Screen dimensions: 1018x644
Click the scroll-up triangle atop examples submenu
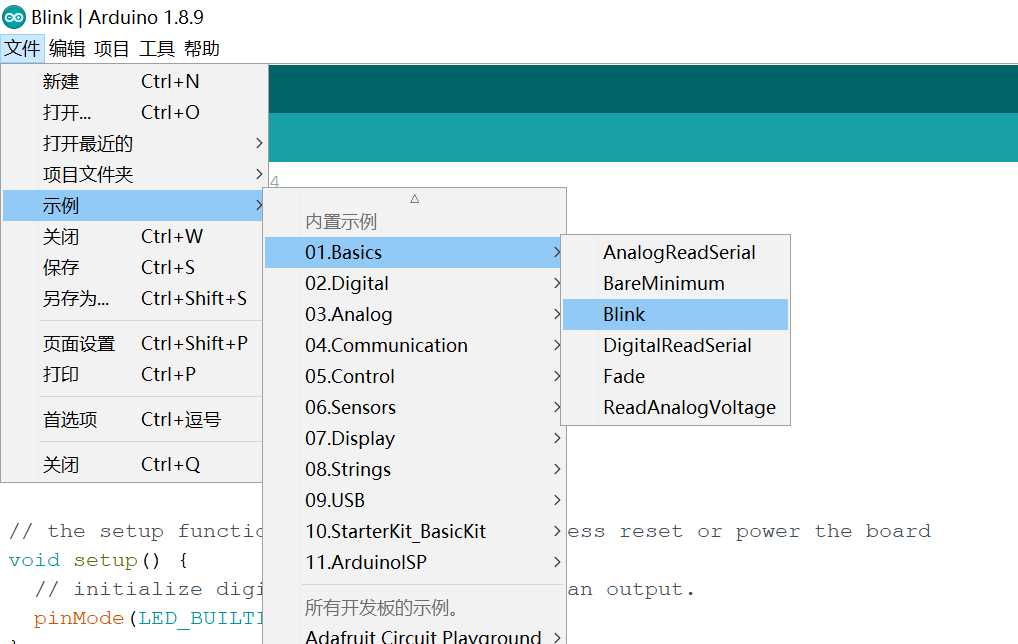pyautogui.click(x=415, y=199)
